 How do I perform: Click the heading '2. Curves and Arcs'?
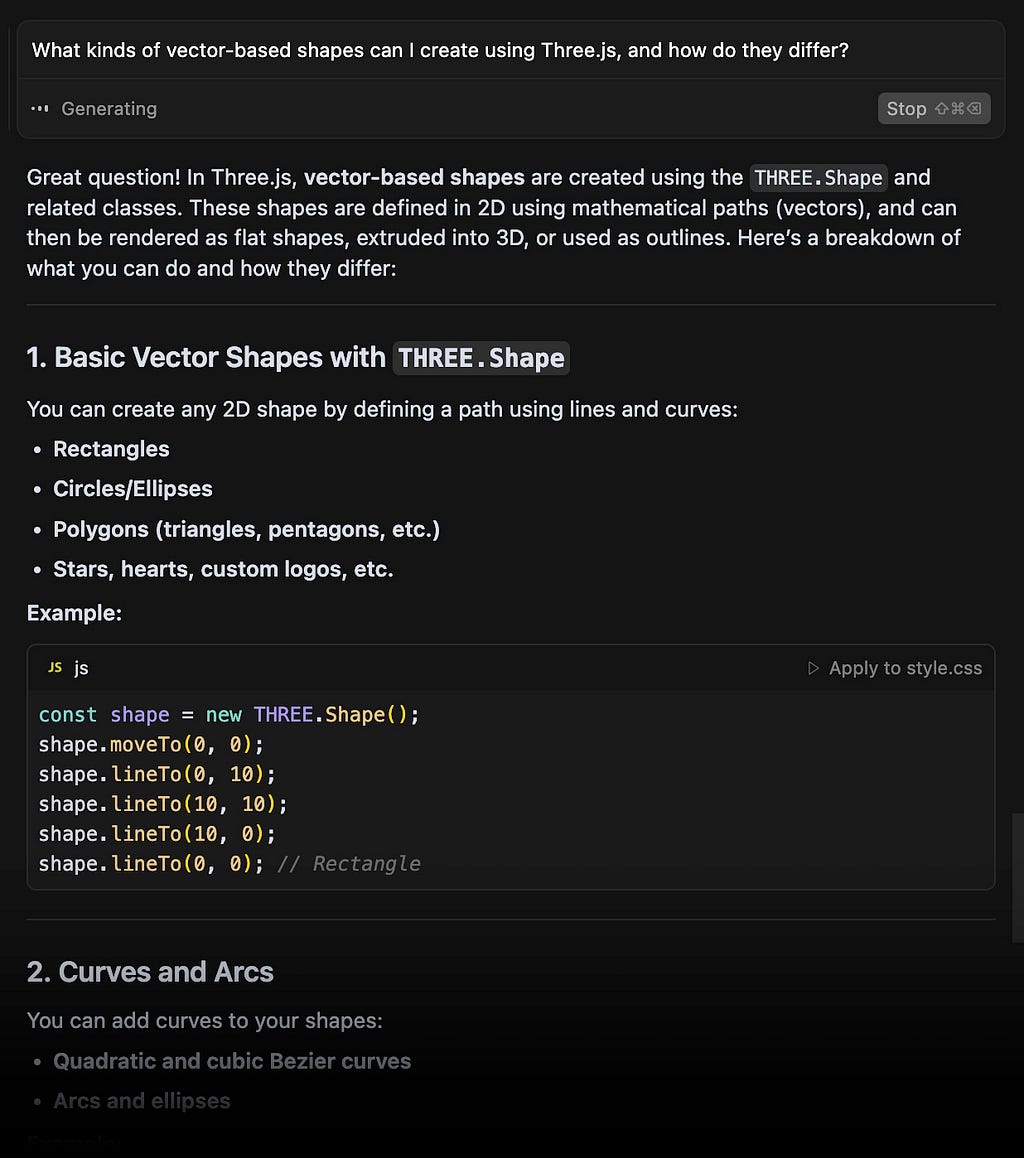(150, 972)
